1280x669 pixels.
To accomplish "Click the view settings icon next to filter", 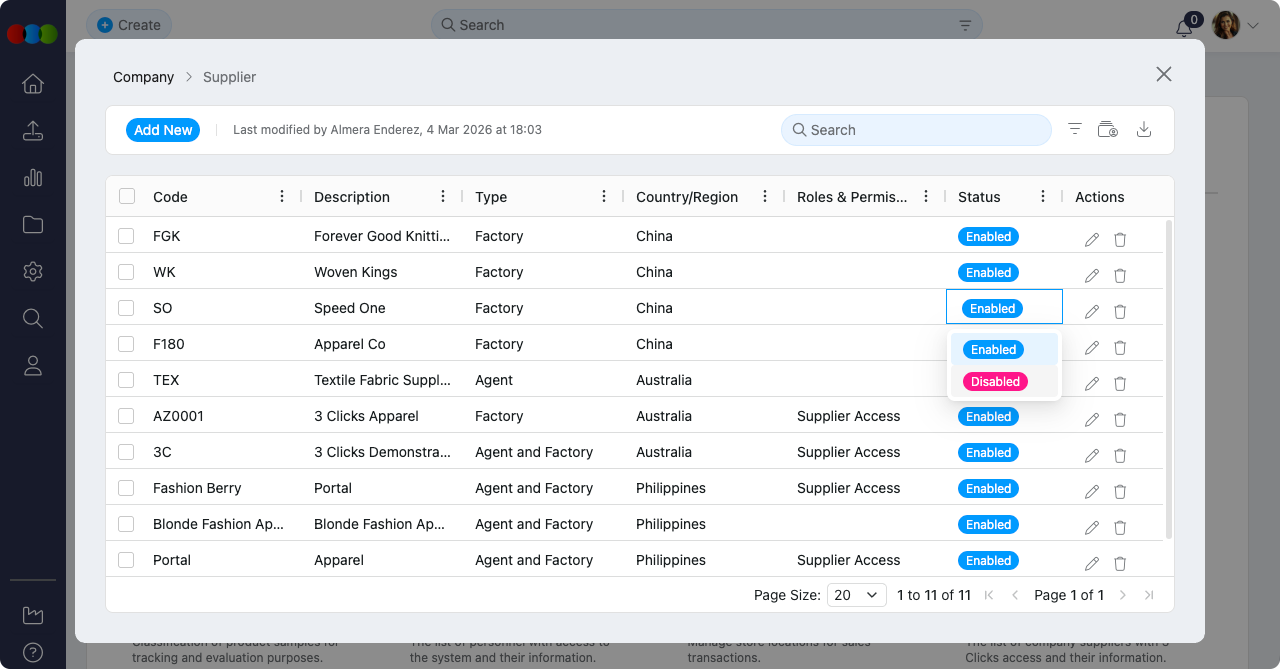I will point(1107,130).
